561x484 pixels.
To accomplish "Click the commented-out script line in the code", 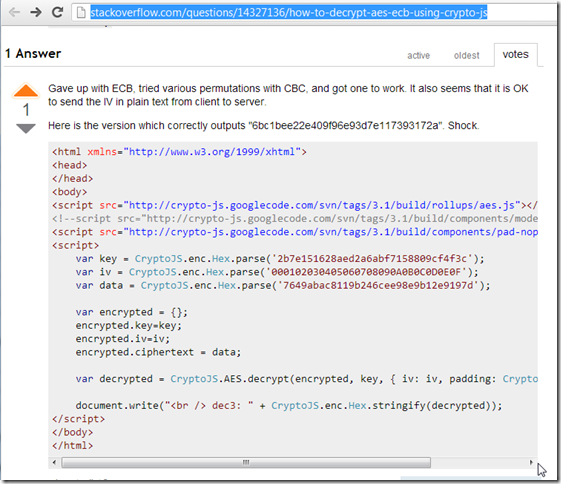I will [x=295, y=218].
